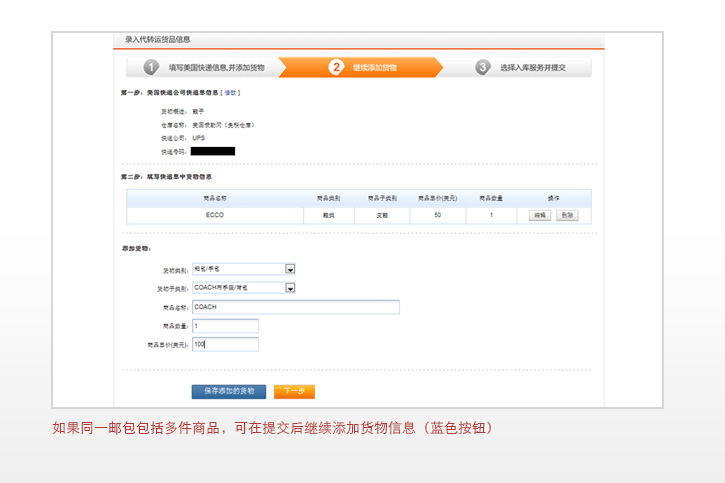Click the 商品名称 table column header
Screen dimensions: 725x483
(215, 198)
